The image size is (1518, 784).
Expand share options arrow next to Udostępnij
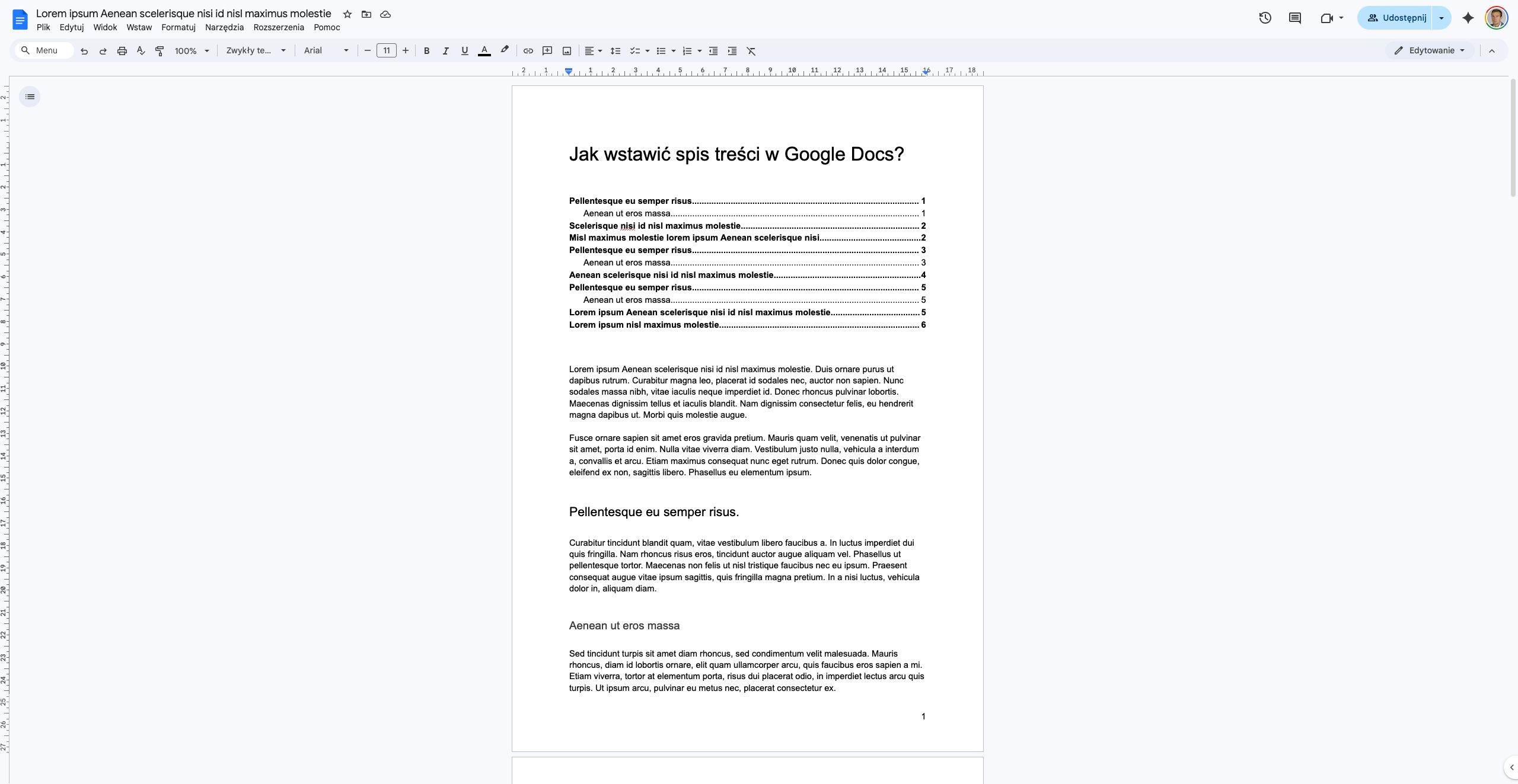click(1442, 18)
